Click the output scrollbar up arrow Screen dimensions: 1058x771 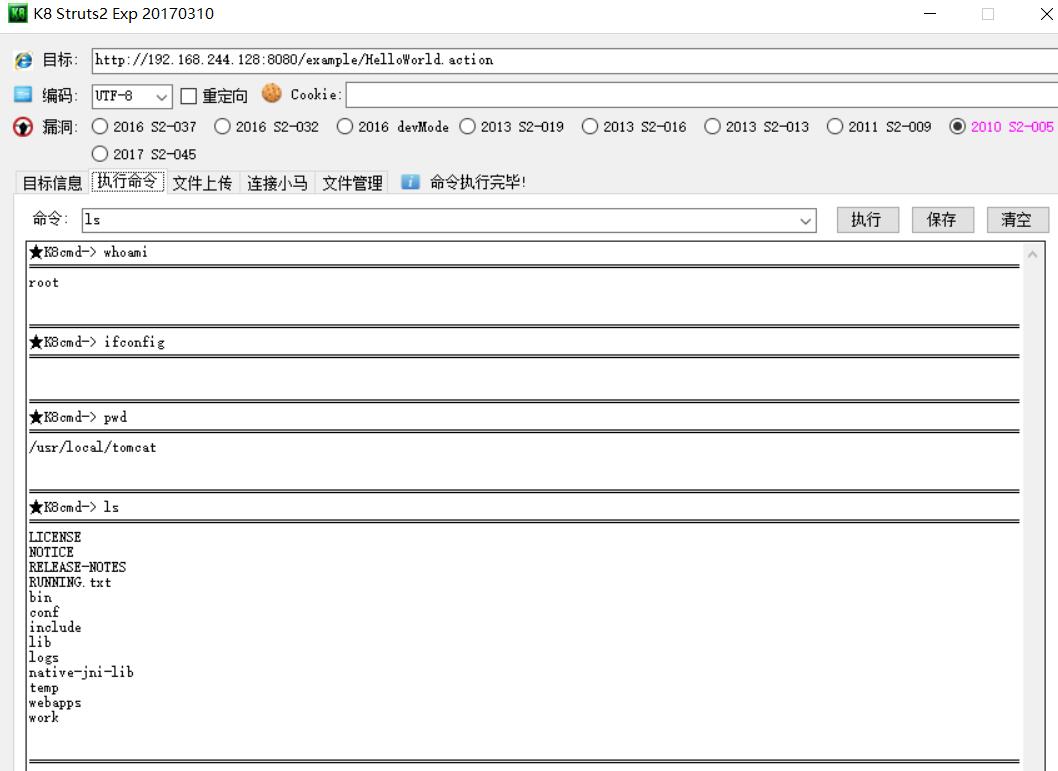pyautogui.click(x=1032, y=254)
